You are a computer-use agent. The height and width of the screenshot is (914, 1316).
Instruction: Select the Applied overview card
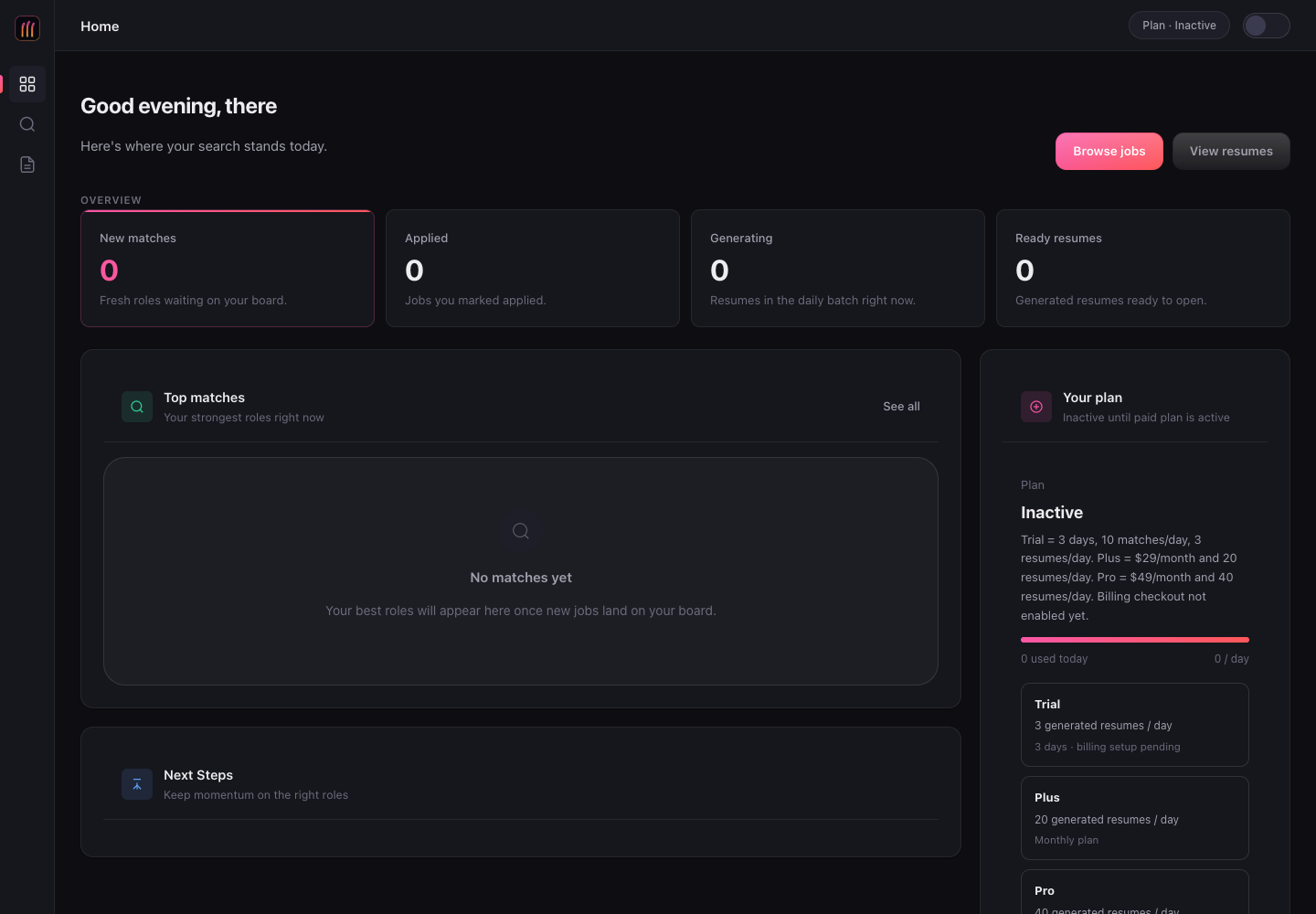(533, 269)
